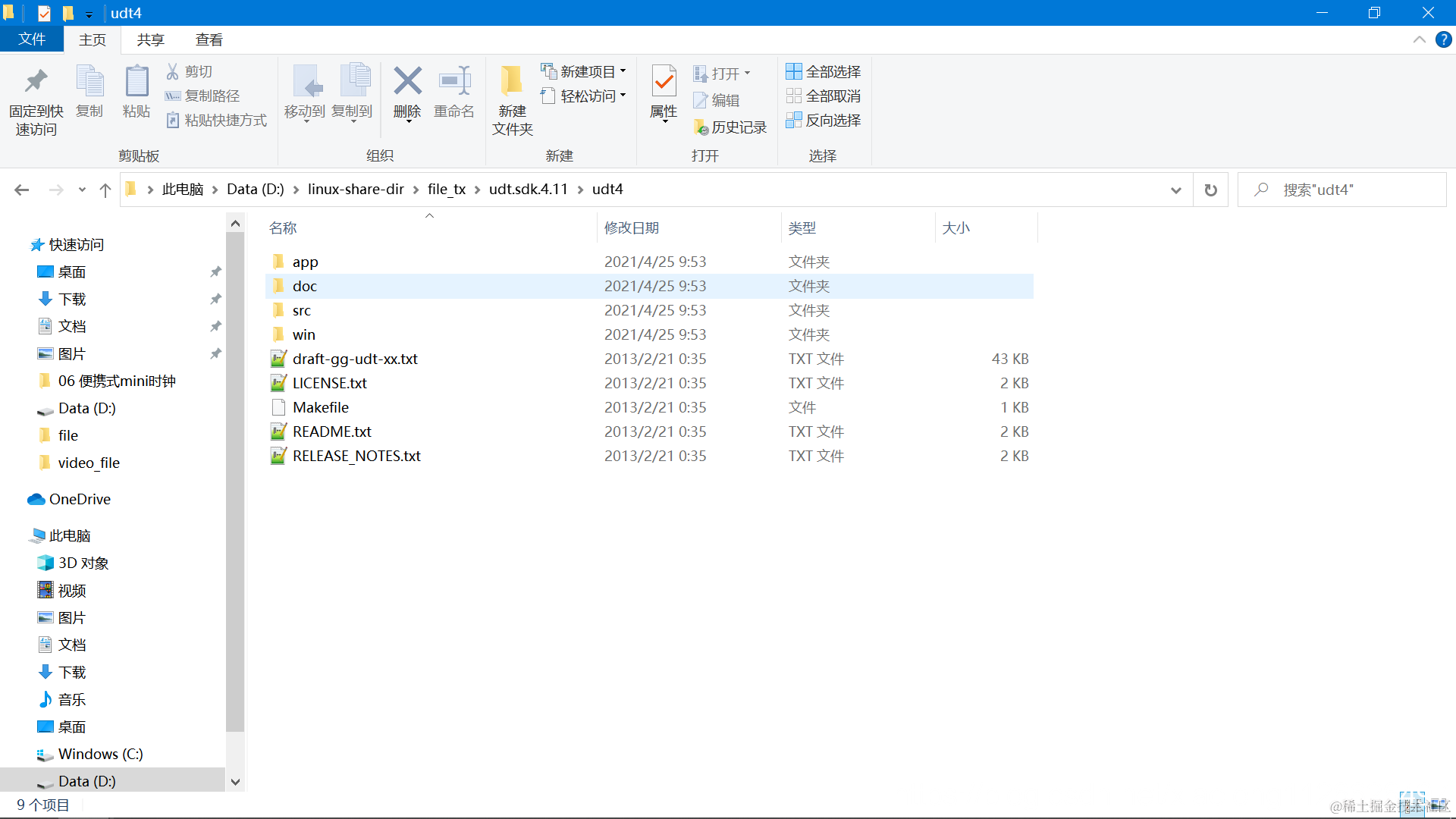Click the Up one level arrow
1456x819 pixels.
coord(105,190)
